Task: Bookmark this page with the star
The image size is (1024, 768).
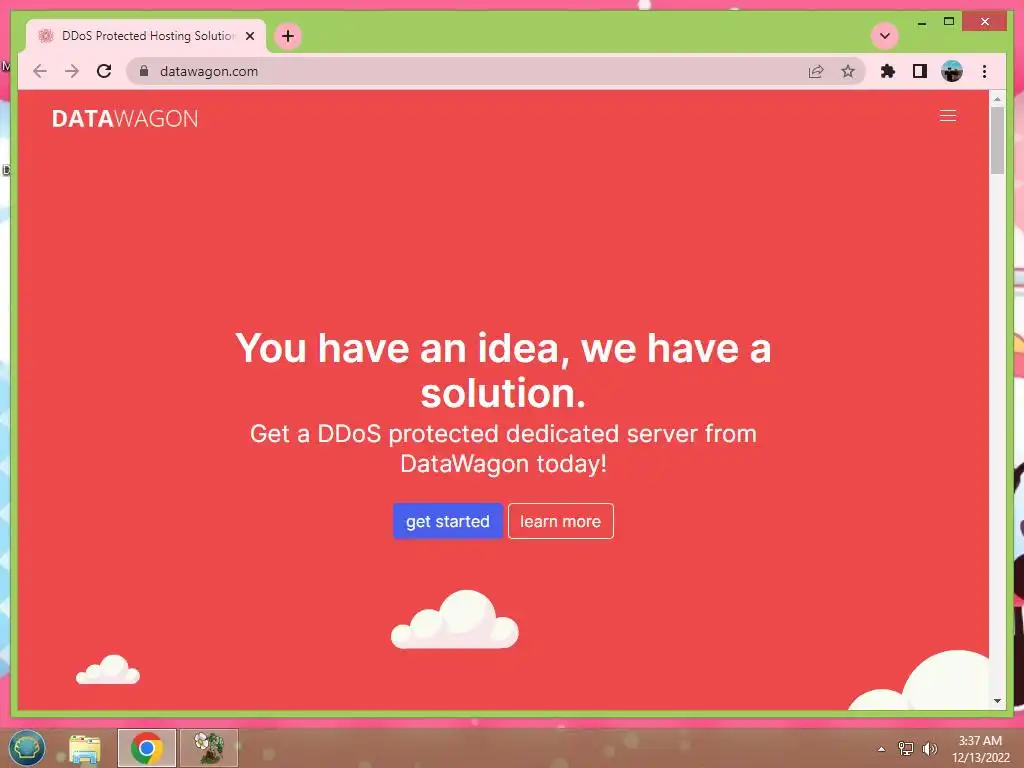Action: click(848, 71)
